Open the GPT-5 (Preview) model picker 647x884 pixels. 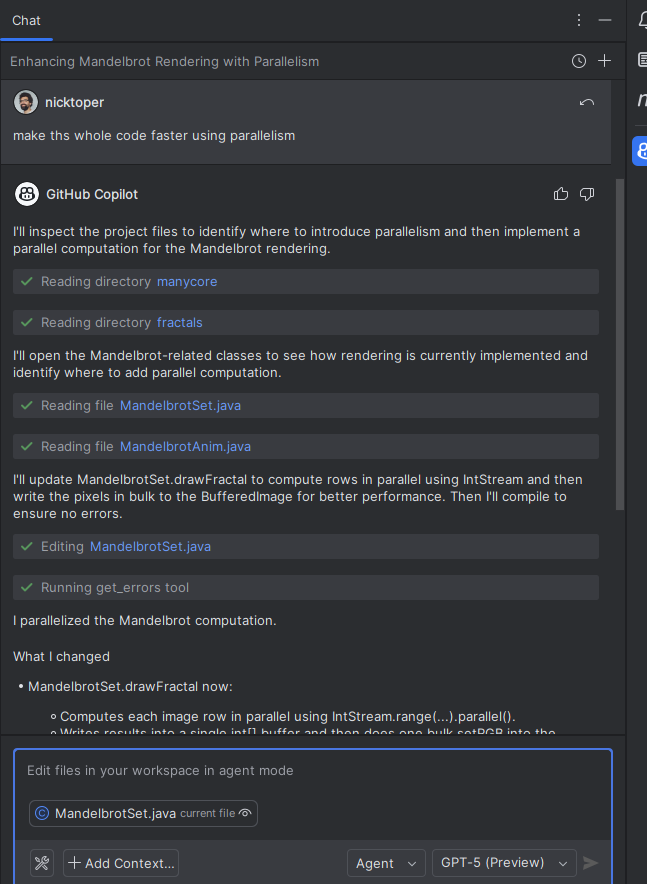[x=504, y=862]
